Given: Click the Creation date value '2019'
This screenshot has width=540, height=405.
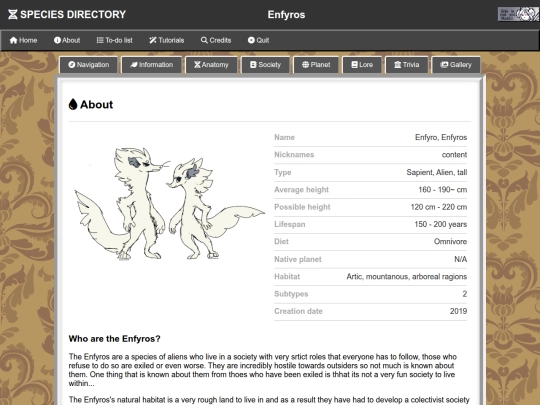Looking at the screenshot, I should (458, 311).
